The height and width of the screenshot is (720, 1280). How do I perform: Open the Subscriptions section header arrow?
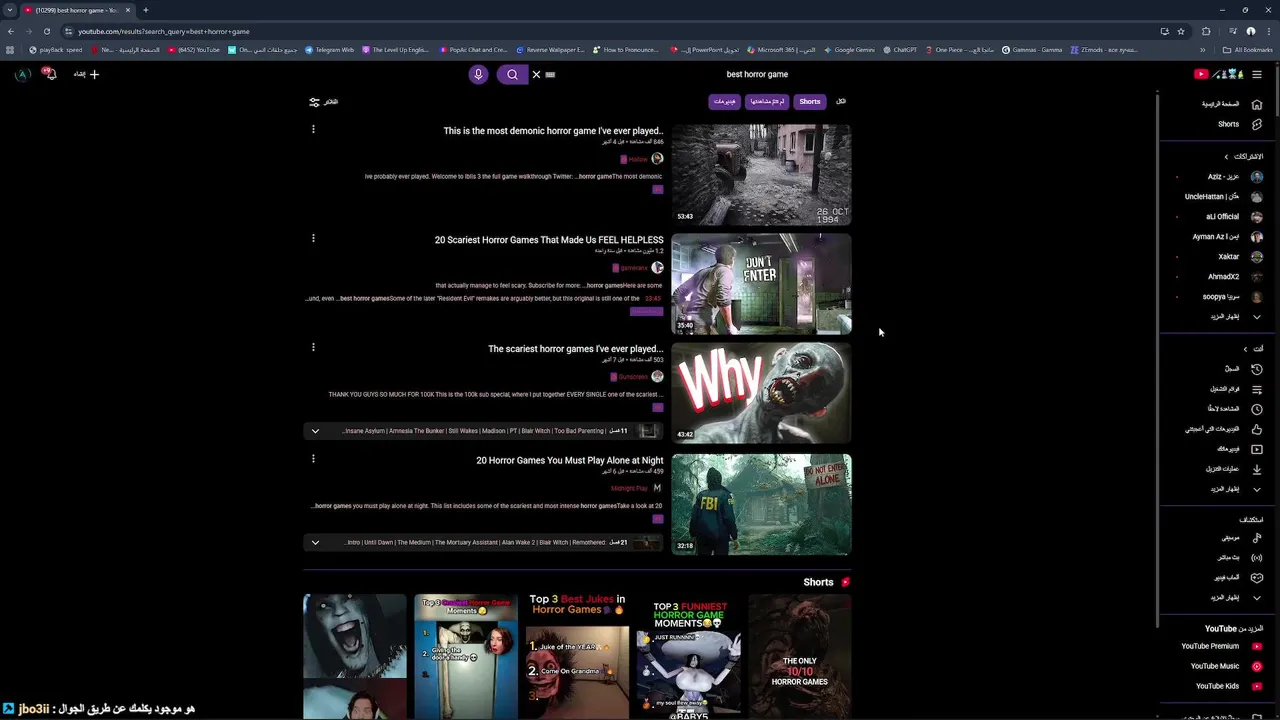[1226, 157]
